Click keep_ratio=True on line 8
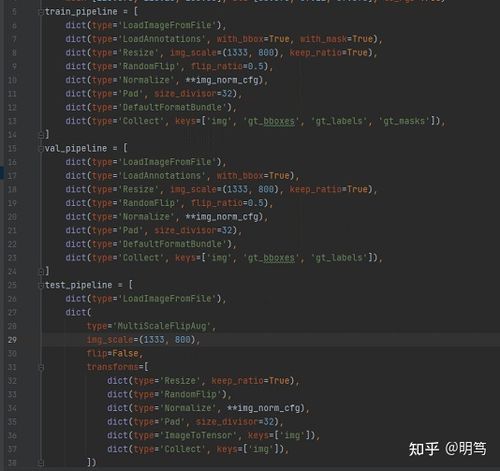The image size is (500, 471). click(329, 53)
